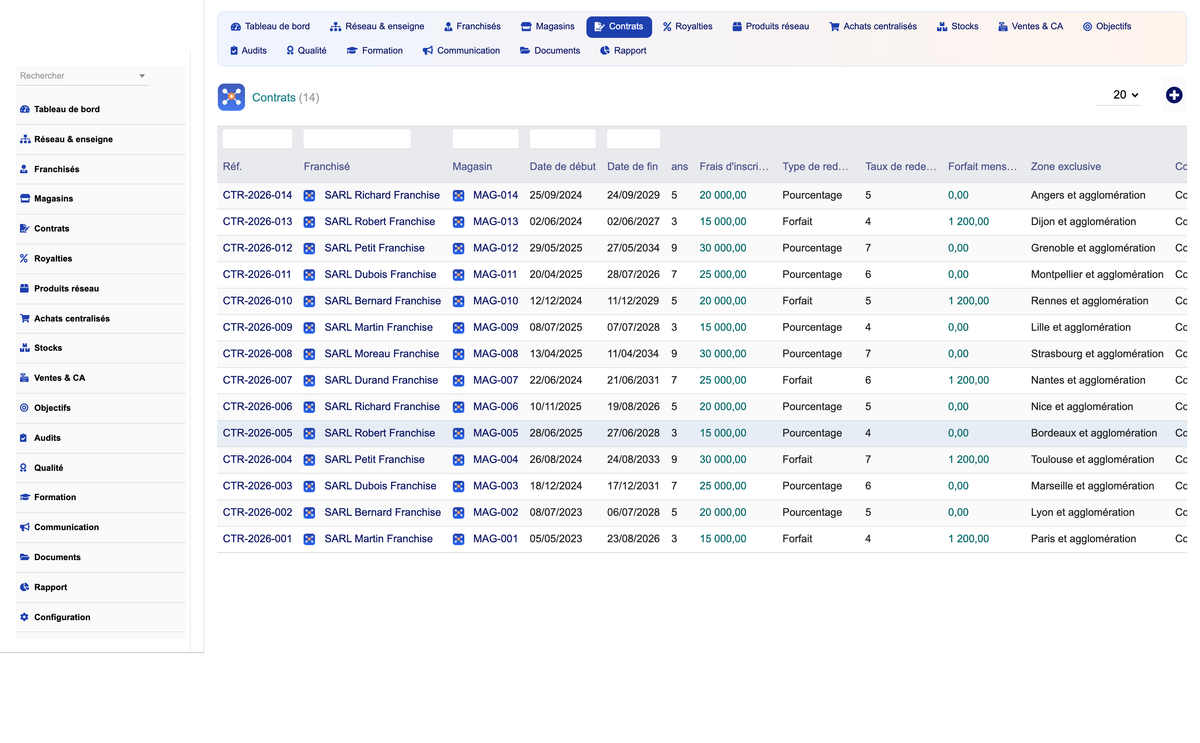Click the megaphone icon beside sidebar Communication
The image size is (1200, 743).
[24, 527]
